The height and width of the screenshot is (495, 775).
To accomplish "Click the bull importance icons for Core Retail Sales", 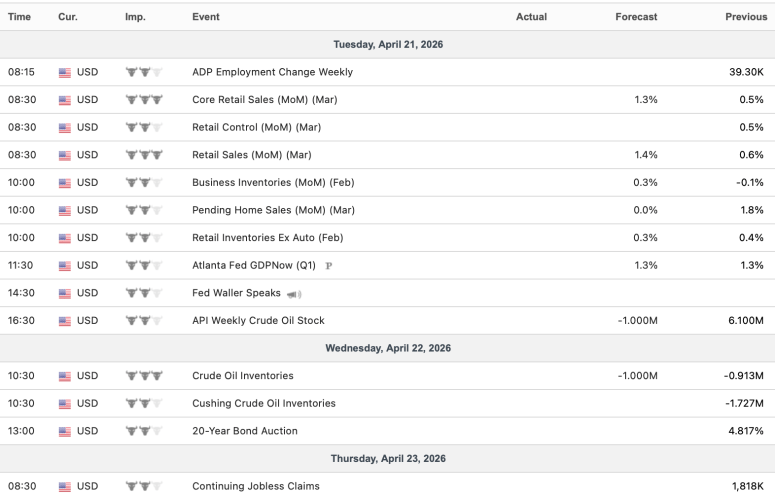I will click(144, 100).
